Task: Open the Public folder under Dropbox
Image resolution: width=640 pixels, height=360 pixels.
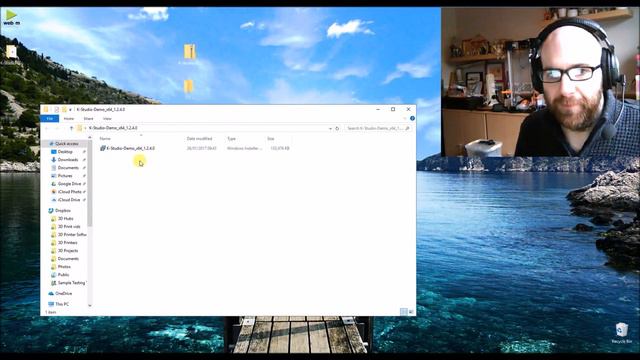Action: 63,275
